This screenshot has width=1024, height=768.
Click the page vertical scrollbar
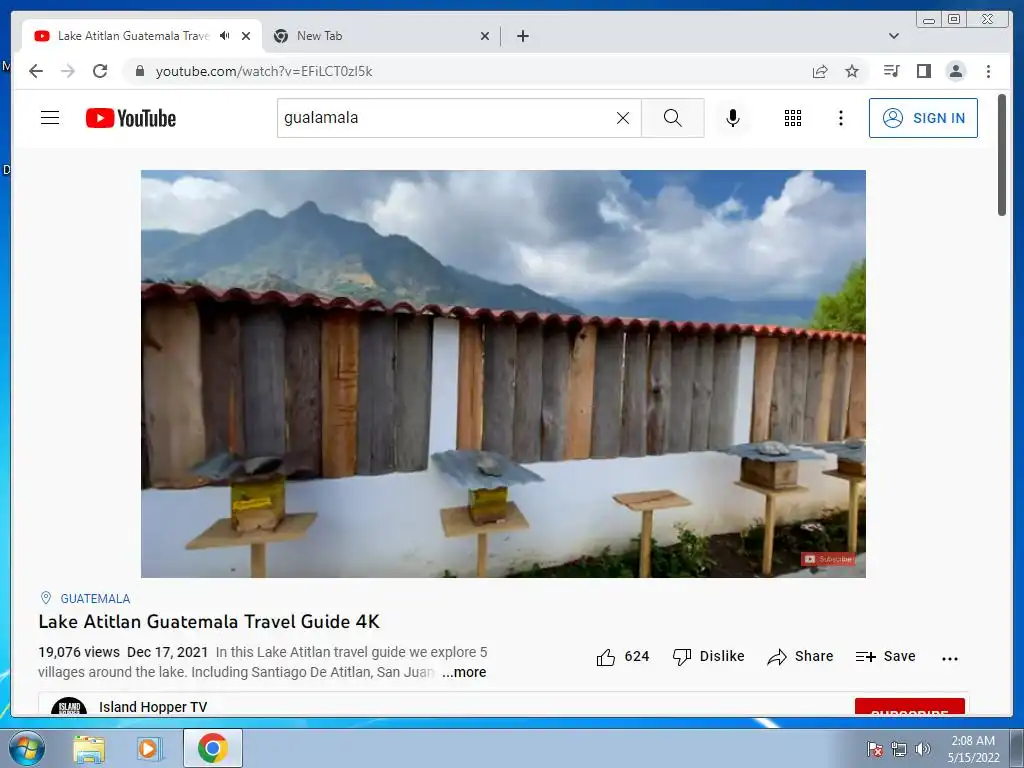(x=1002, y=154)
